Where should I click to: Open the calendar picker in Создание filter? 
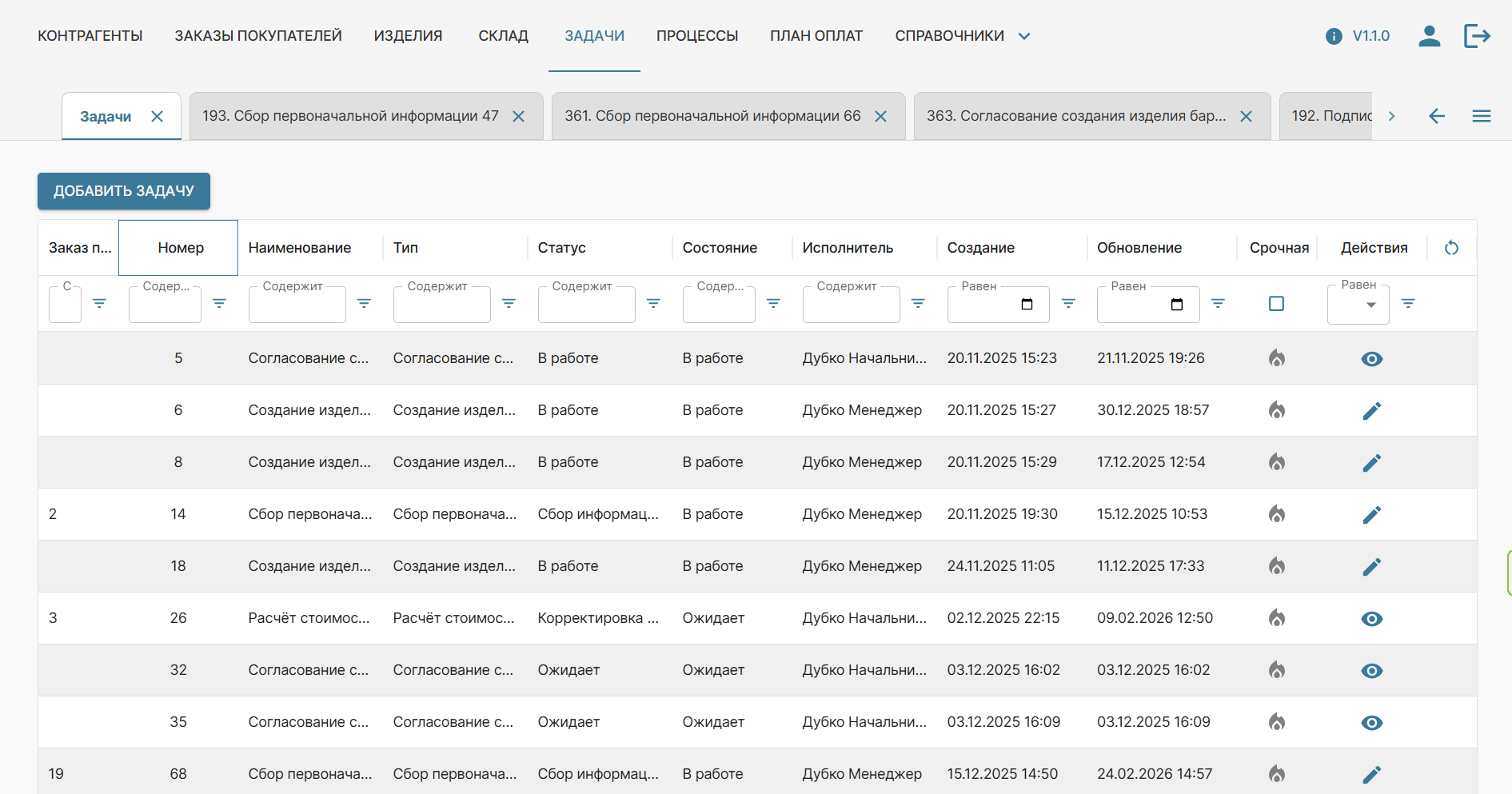1027,305
